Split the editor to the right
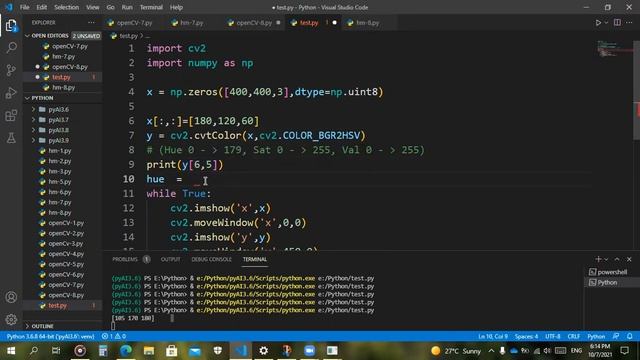The width and height of the screenshot is (640, 360). coord(617,23)
